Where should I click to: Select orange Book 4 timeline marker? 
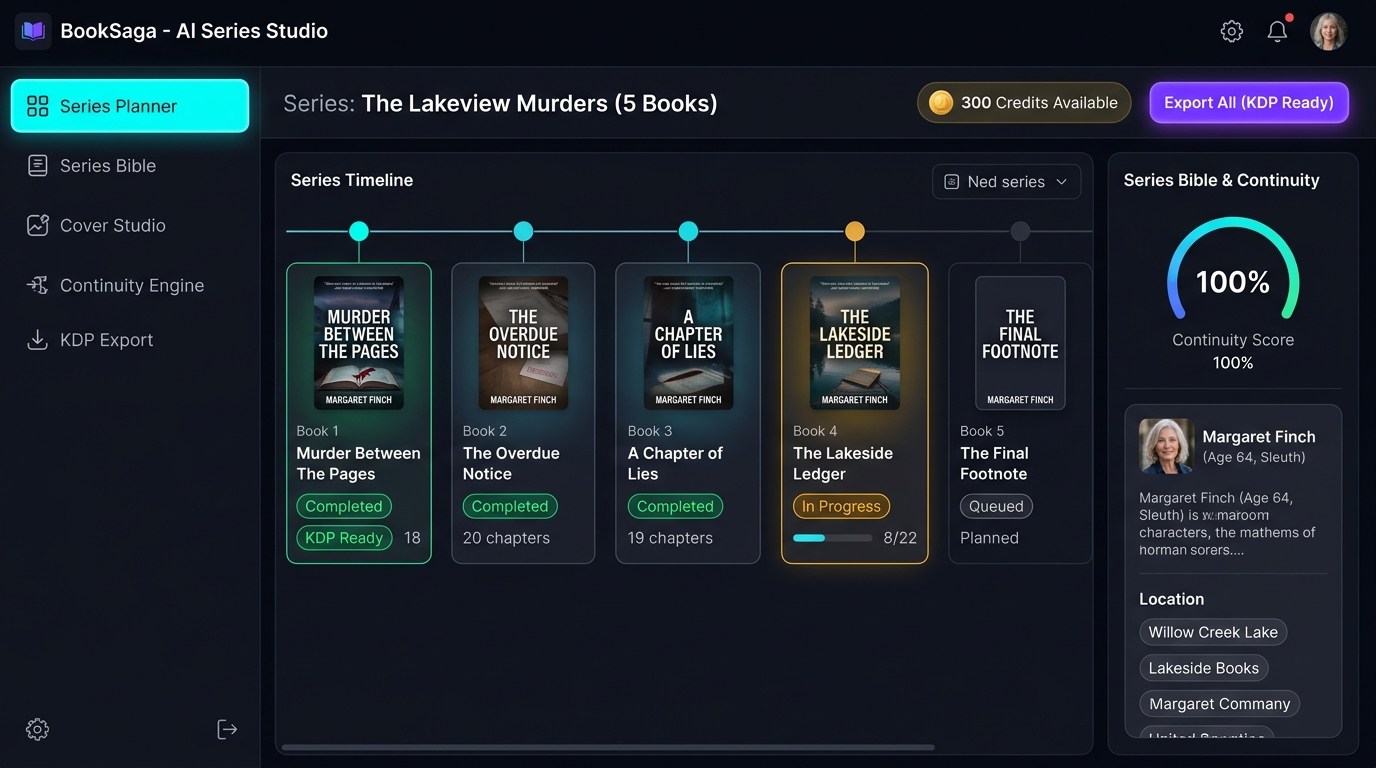pyautogui.click(x=855, y=231)
